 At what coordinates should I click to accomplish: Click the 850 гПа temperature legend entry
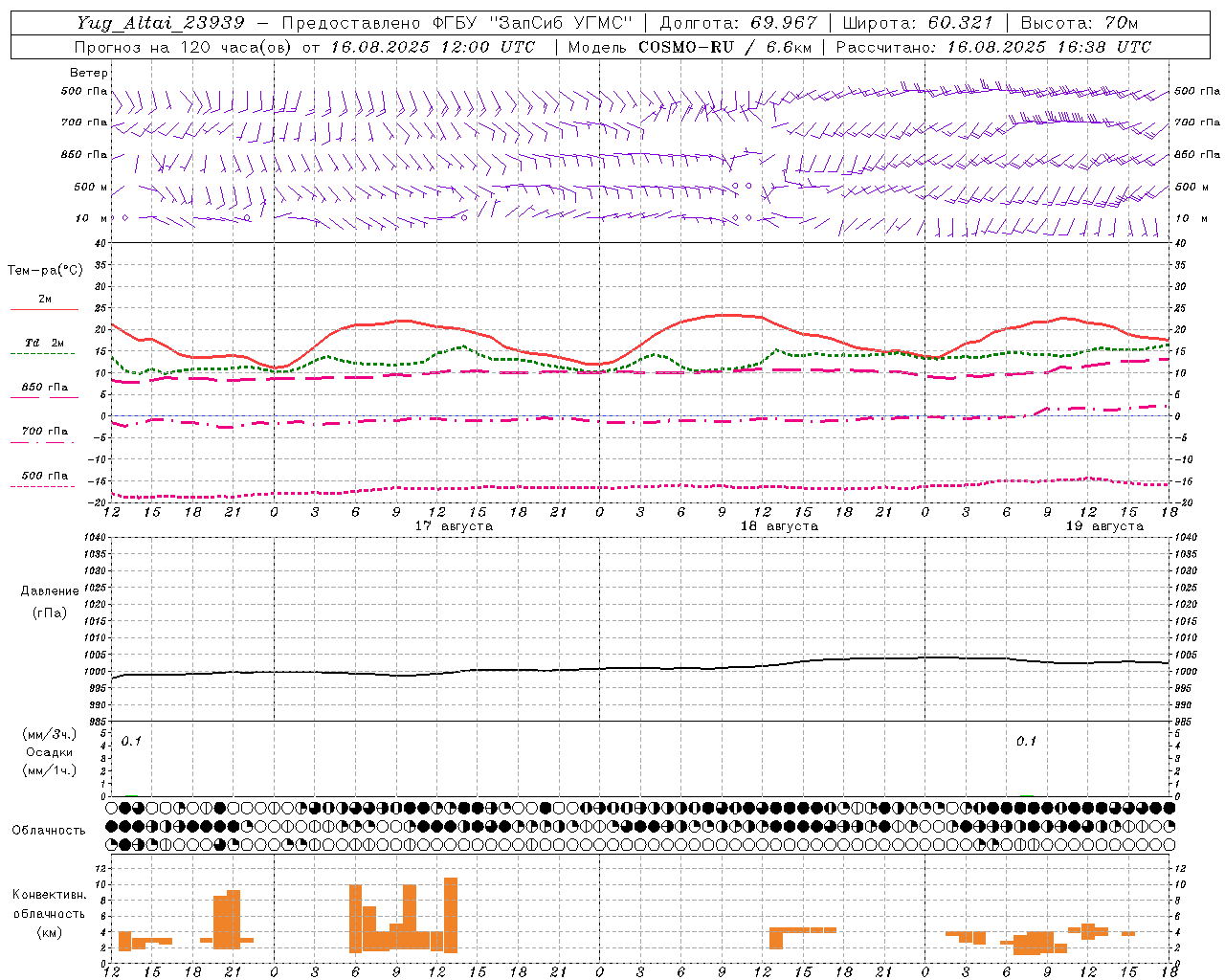point(44,388)
